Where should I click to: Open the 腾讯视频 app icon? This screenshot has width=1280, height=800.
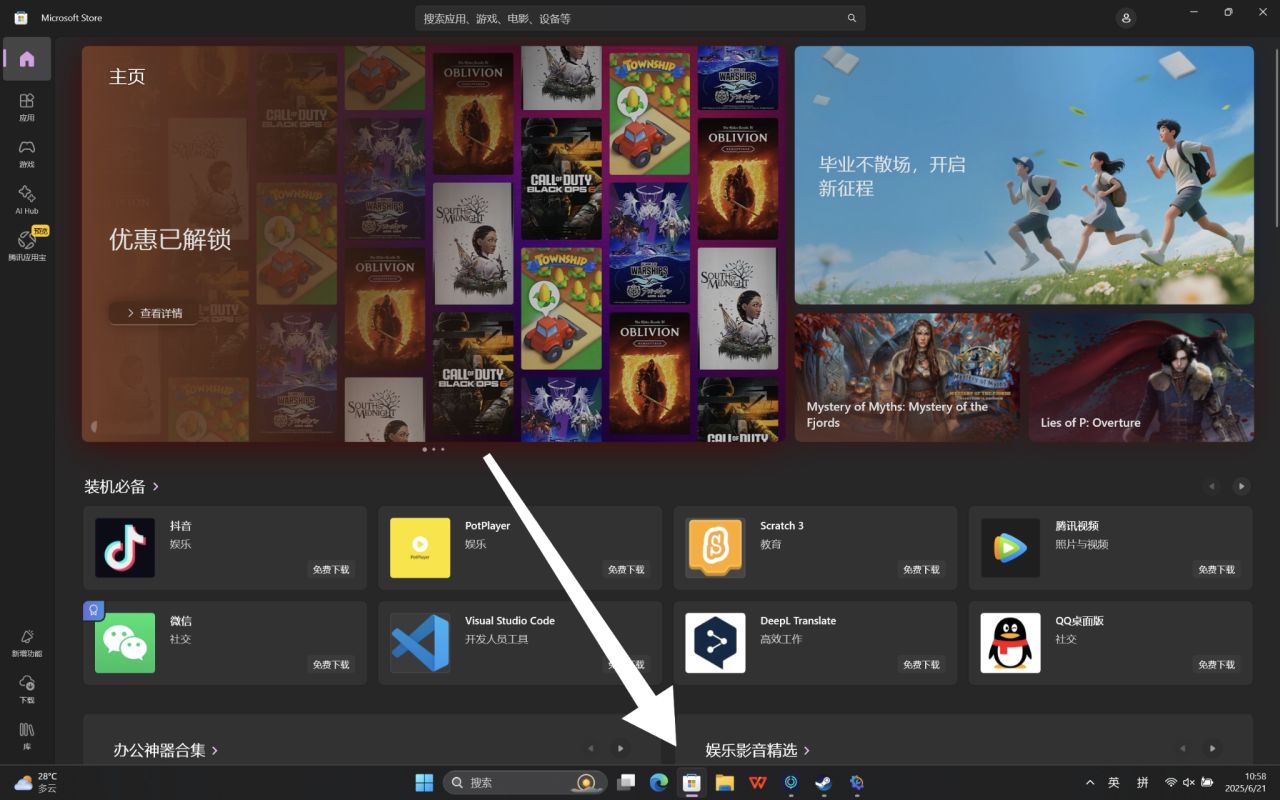pyautogui.click(x=1010, y=547)
